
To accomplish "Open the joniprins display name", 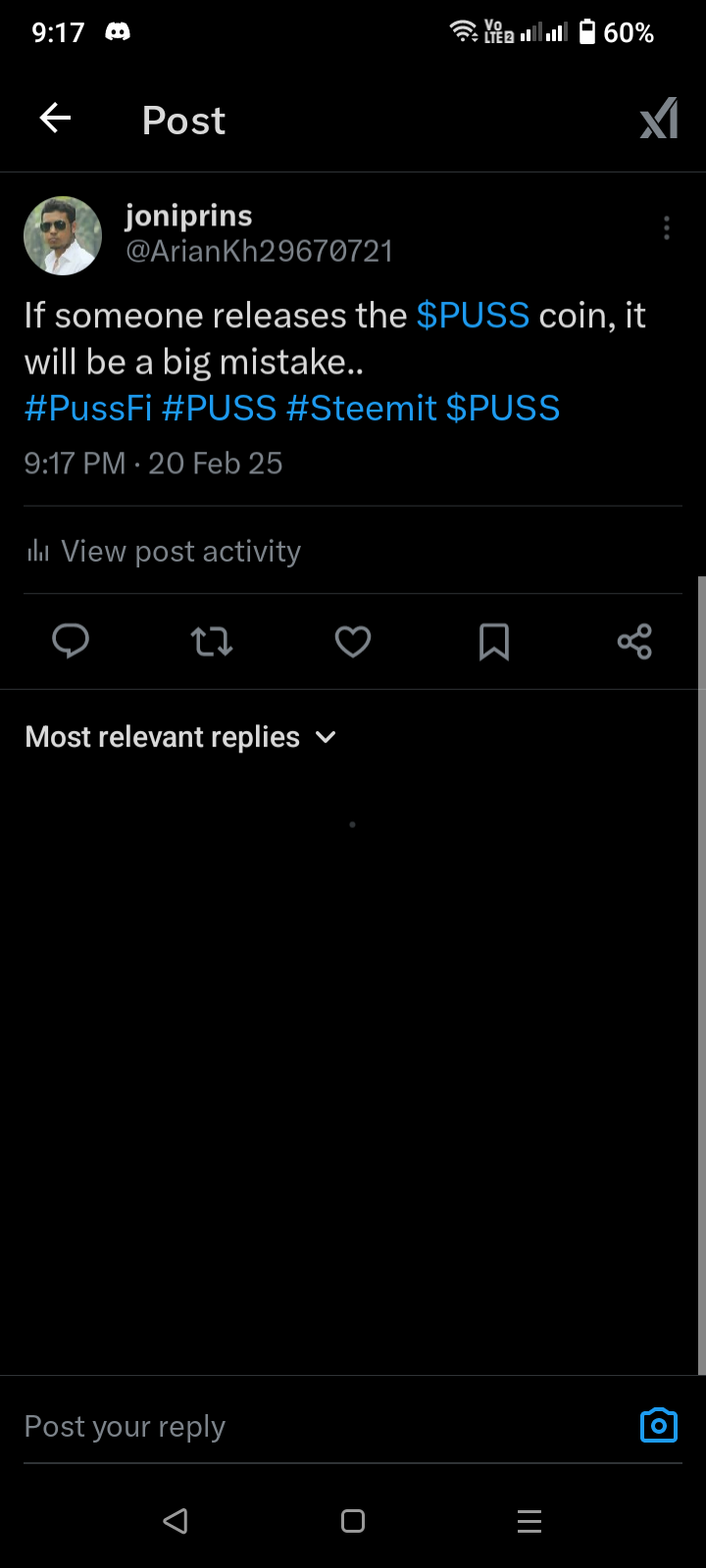I will [x=189, y=216].
